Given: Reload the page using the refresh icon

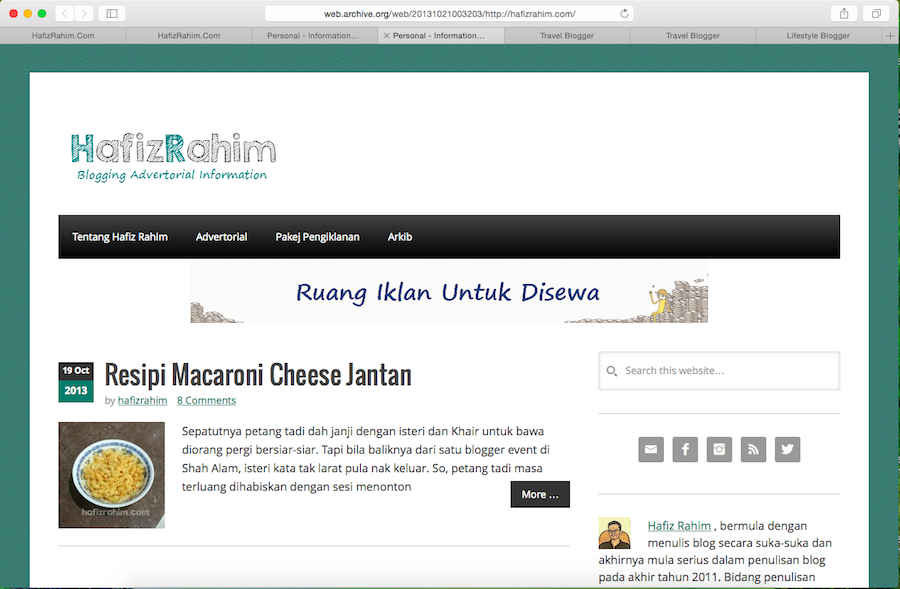Looking at the screenshot, I should click(624, 13).
